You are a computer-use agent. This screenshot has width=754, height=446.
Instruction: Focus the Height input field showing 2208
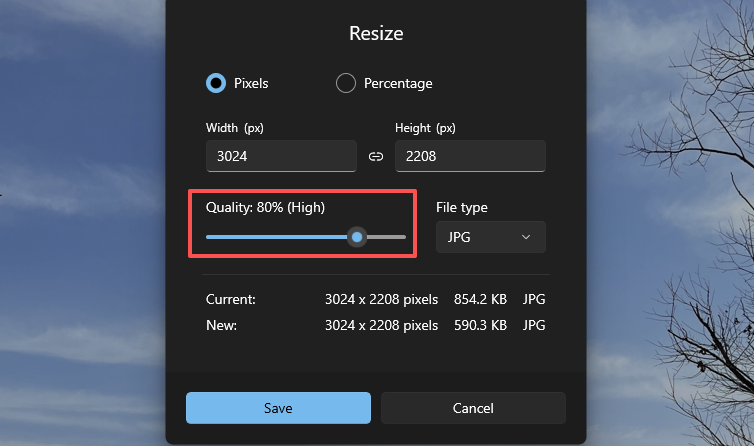[470, 156]
